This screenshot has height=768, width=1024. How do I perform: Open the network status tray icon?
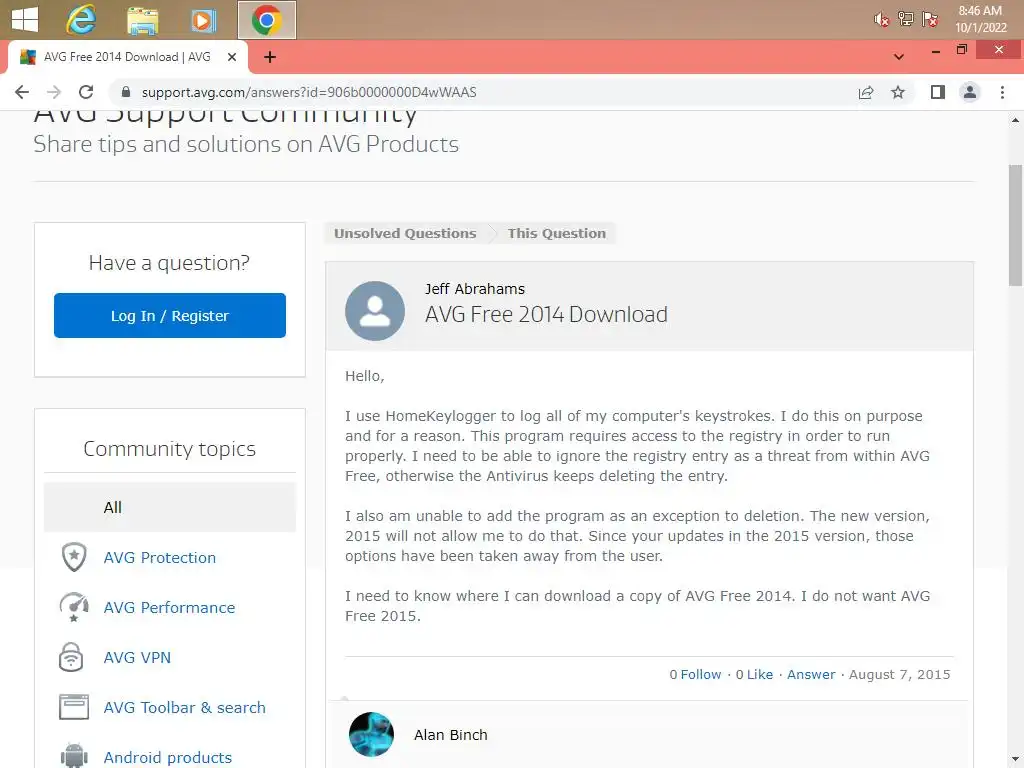point(906,19)
